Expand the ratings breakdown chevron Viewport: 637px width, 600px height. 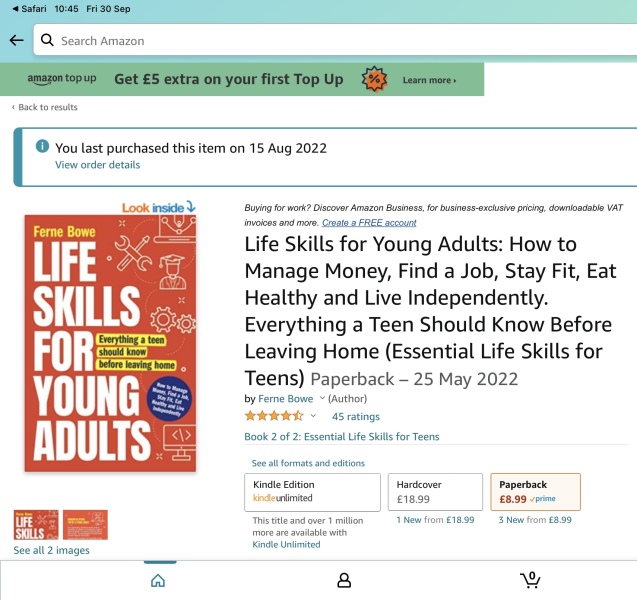coord(313,416)
